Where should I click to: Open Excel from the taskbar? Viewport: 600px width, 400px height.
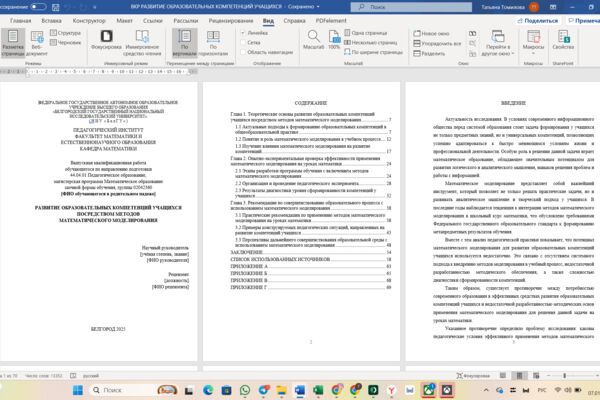point(318,390)
